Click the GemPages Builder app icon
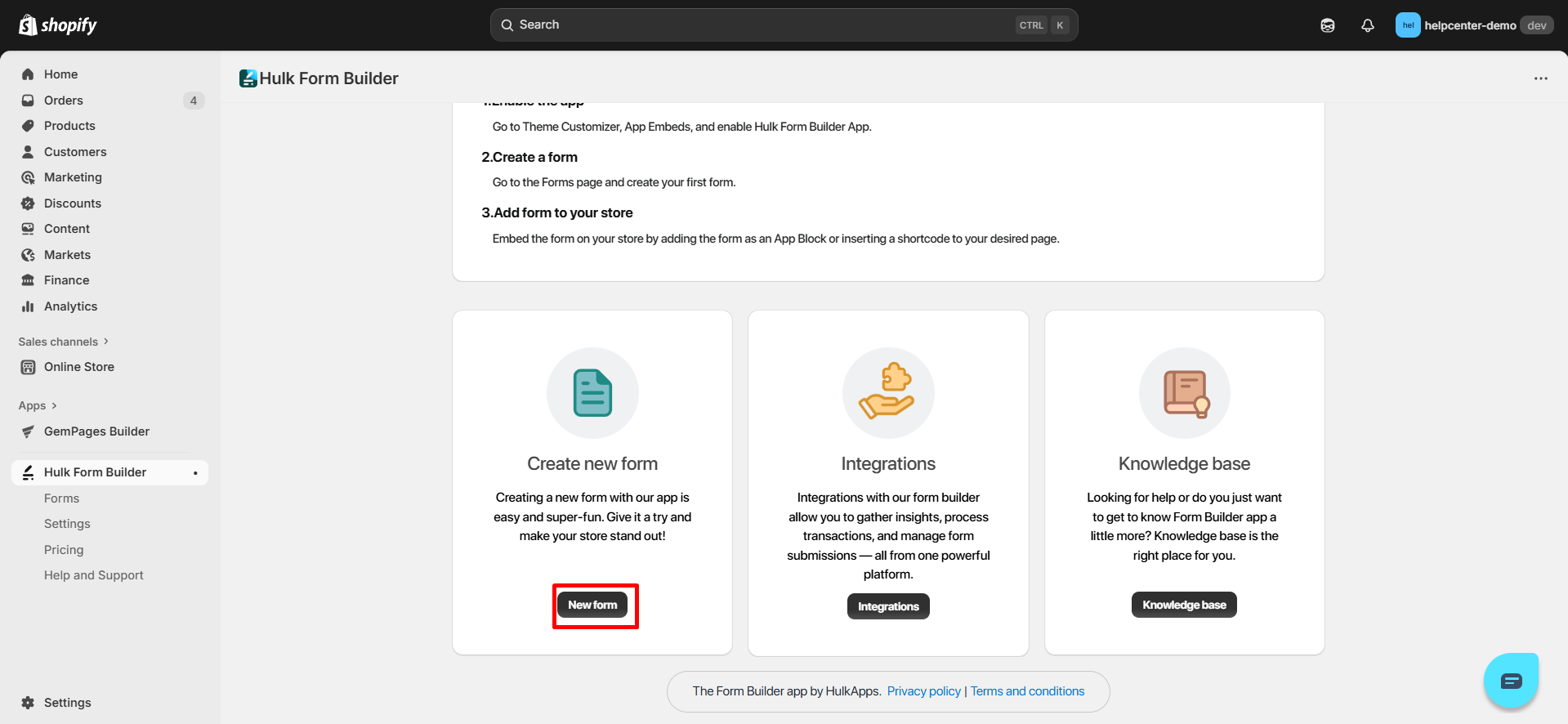1568x724 pixels. point(28,431)
